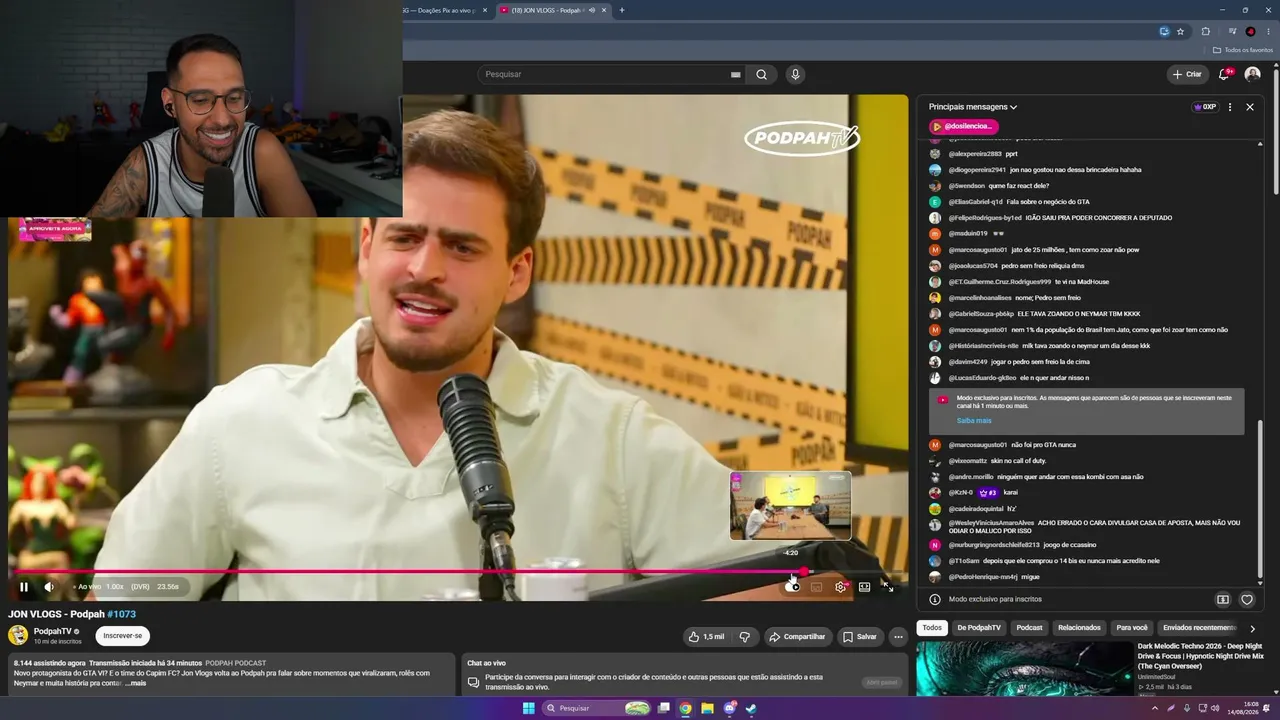Open the browser extensions puzzle icon
The image size is (1280, 720).
(1205, 31)
